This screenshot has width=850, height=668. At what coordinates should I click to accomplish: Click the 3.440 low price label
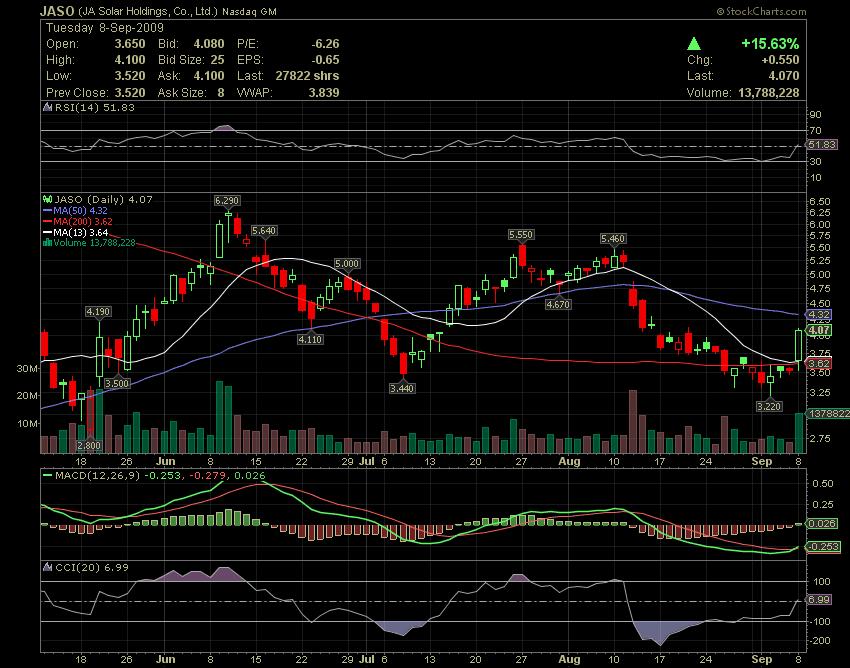[402, 388]
